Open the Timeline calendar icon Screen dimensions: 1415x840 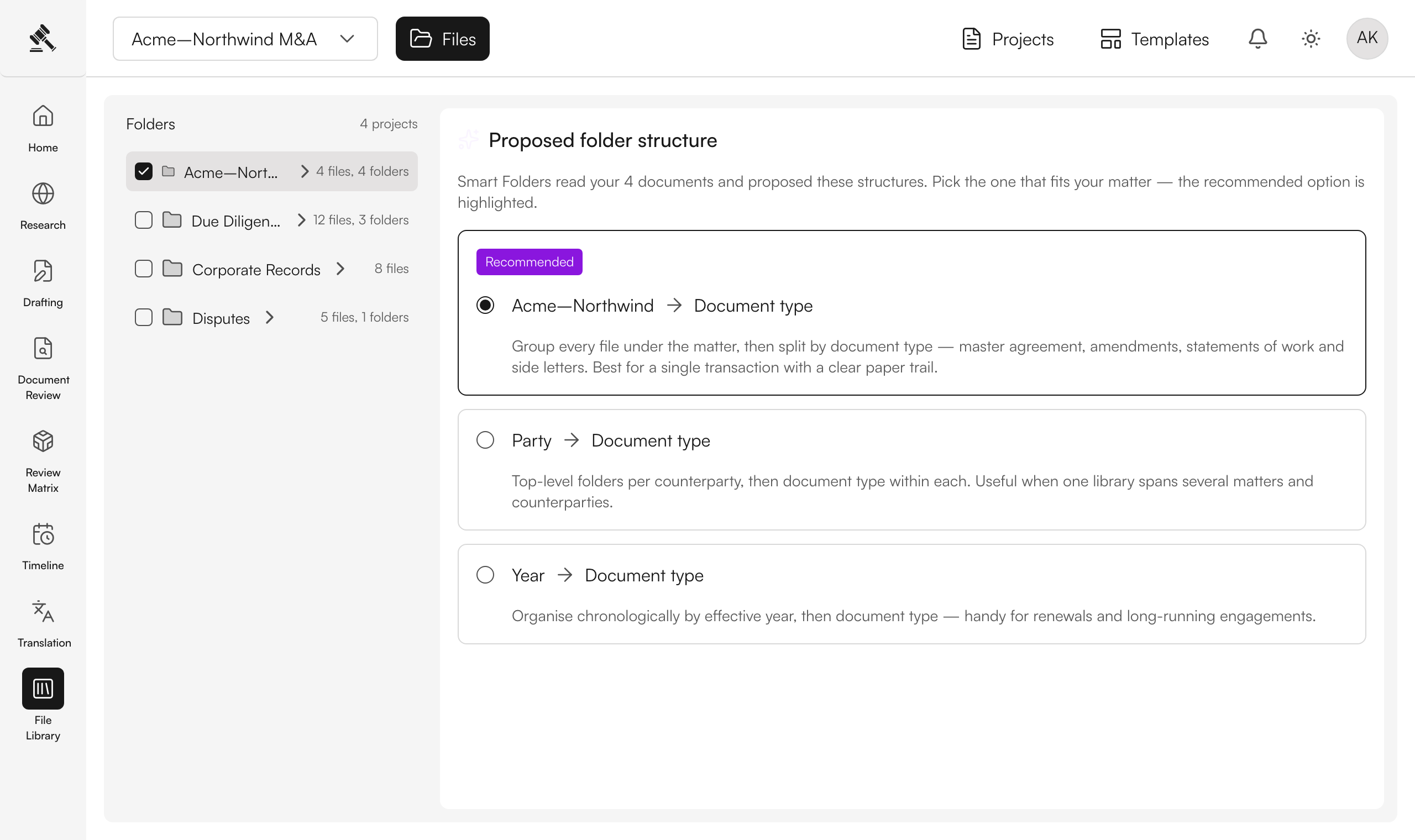[43, 534]
